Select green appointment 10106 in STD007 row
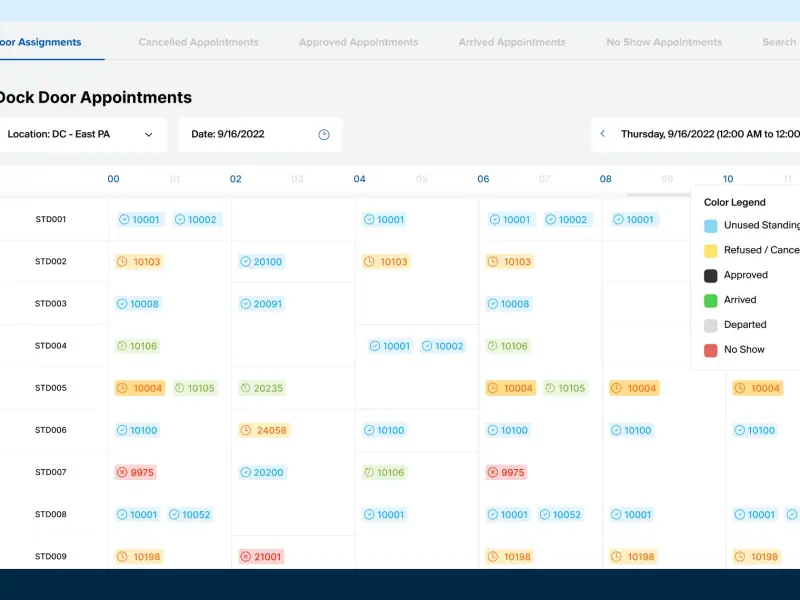Screen dimensions: 800x600 click(384, 473)
